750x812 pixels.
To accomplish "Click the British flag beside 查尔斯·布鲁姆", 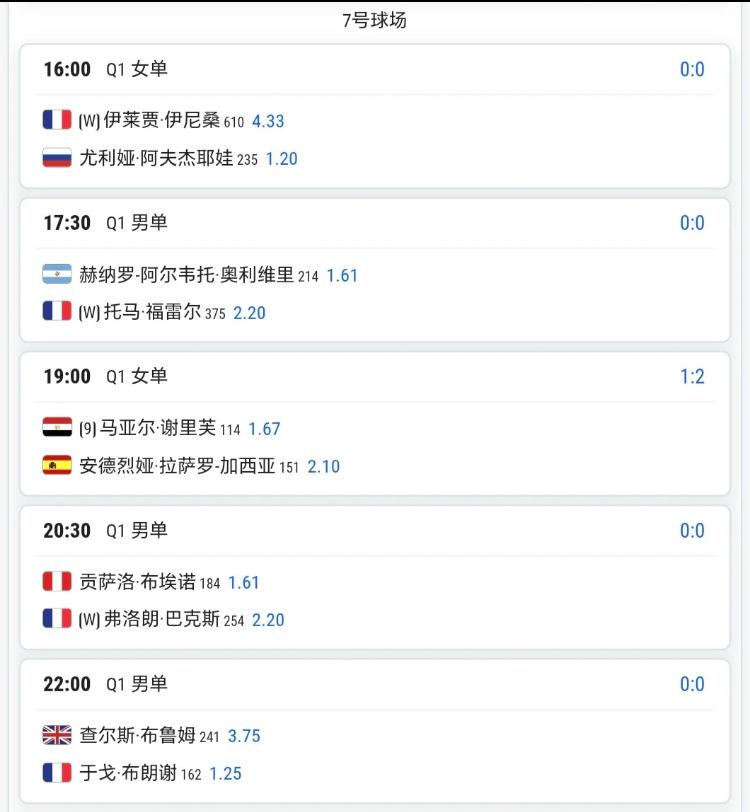I will 57,735.
